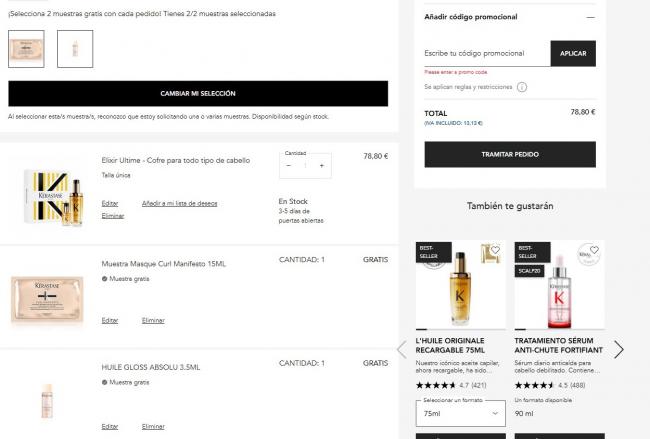Image resolution: width=650 pixels, height=439 pixels.
Task: Open Elixir Ultime - Cofre product title
Action: [176, 160]
